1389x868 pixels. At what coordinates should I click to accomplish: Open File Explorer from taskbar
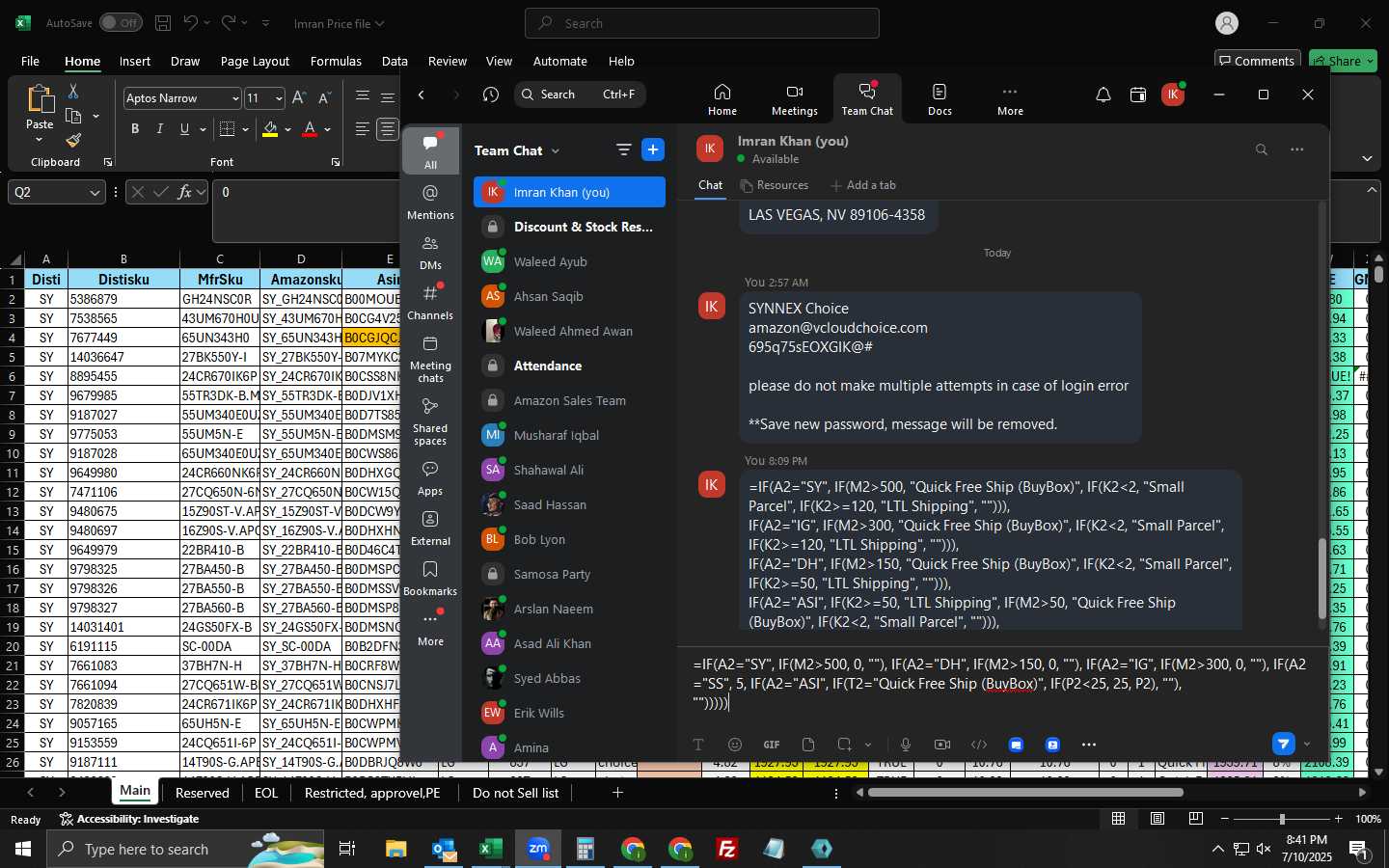(396, 849)
